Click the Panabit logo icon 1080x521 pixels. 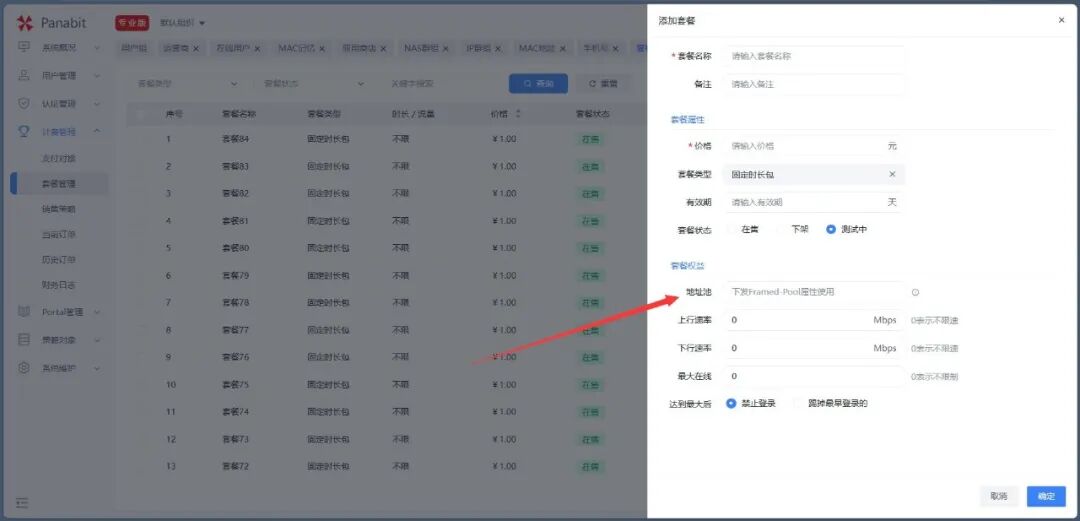[25, 23]
